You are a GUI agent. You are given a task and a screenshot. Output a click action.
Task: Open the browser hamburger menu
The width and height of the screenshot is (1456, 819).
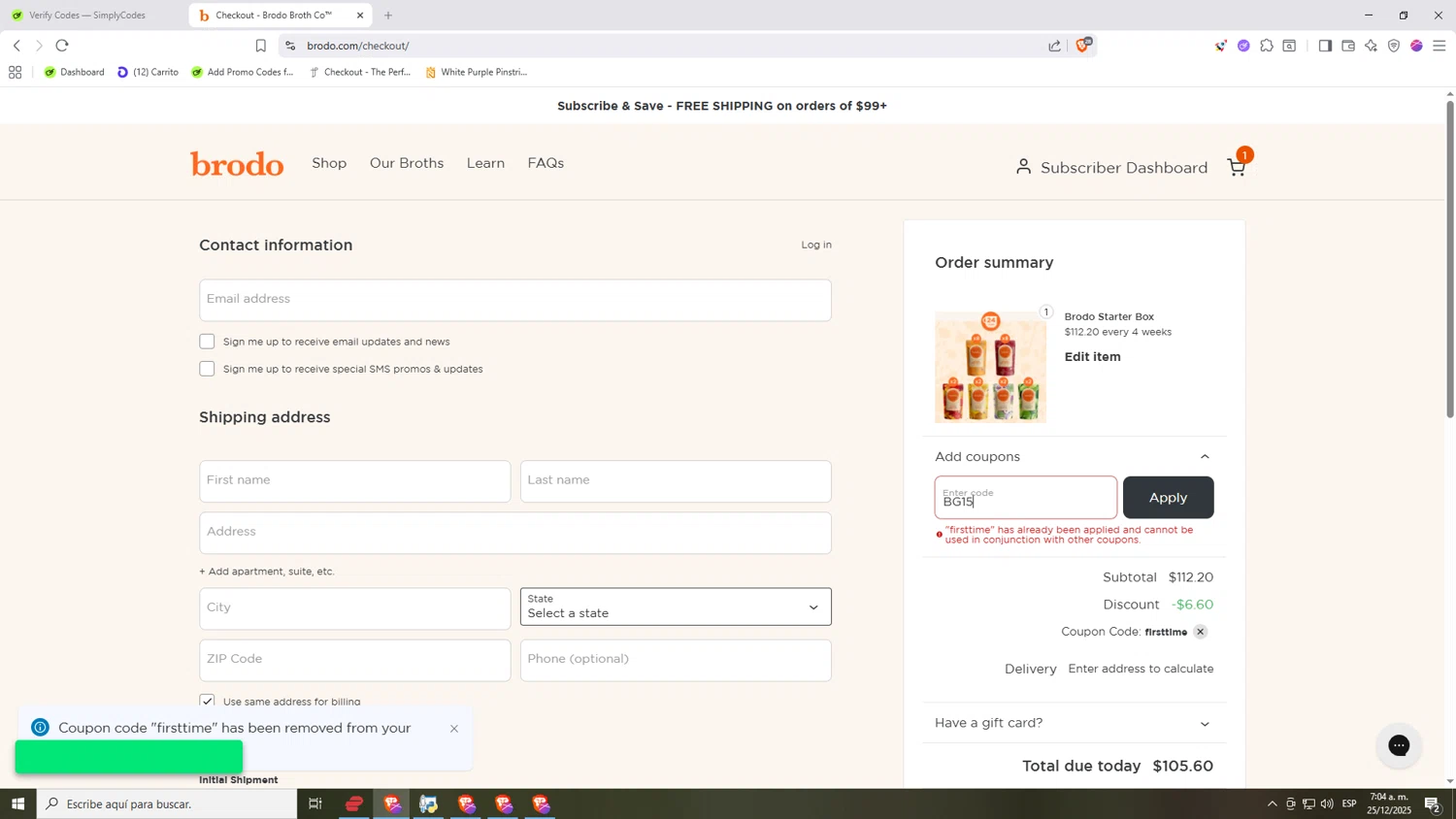(x=1439, y=46)
